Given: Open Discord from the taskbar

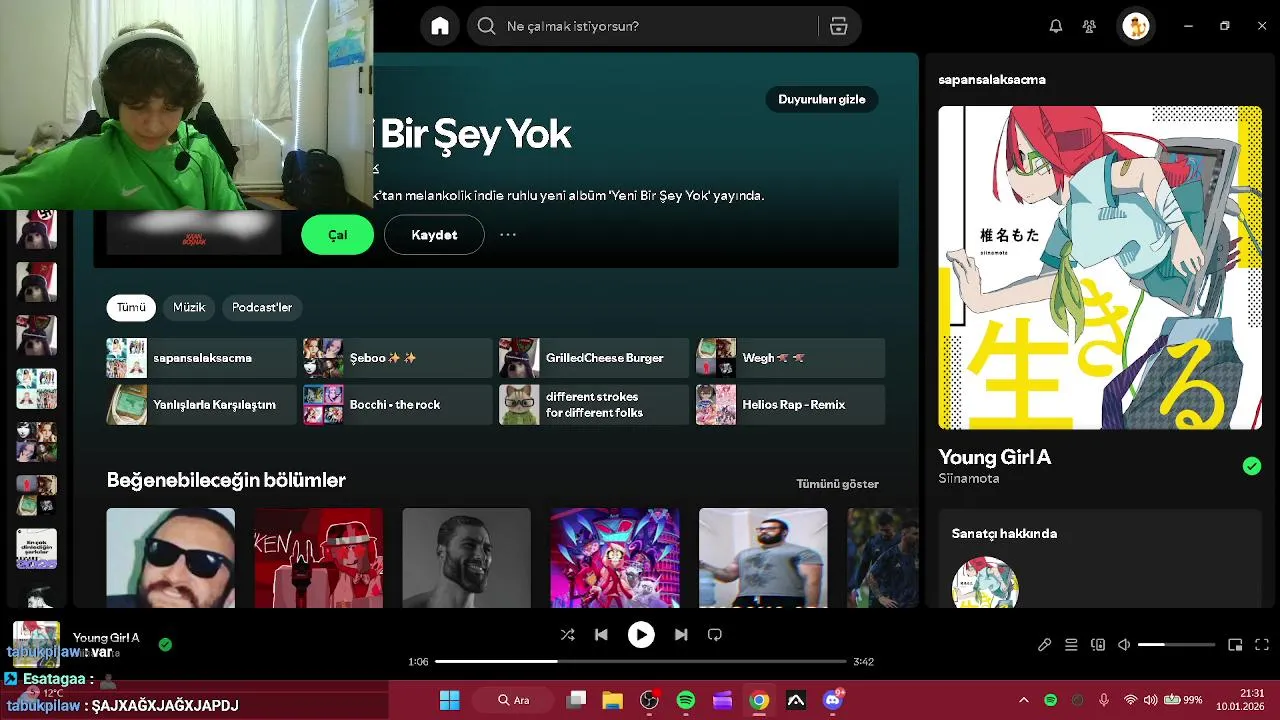Looking at the screenshot, I should click(x=832, y=700).
